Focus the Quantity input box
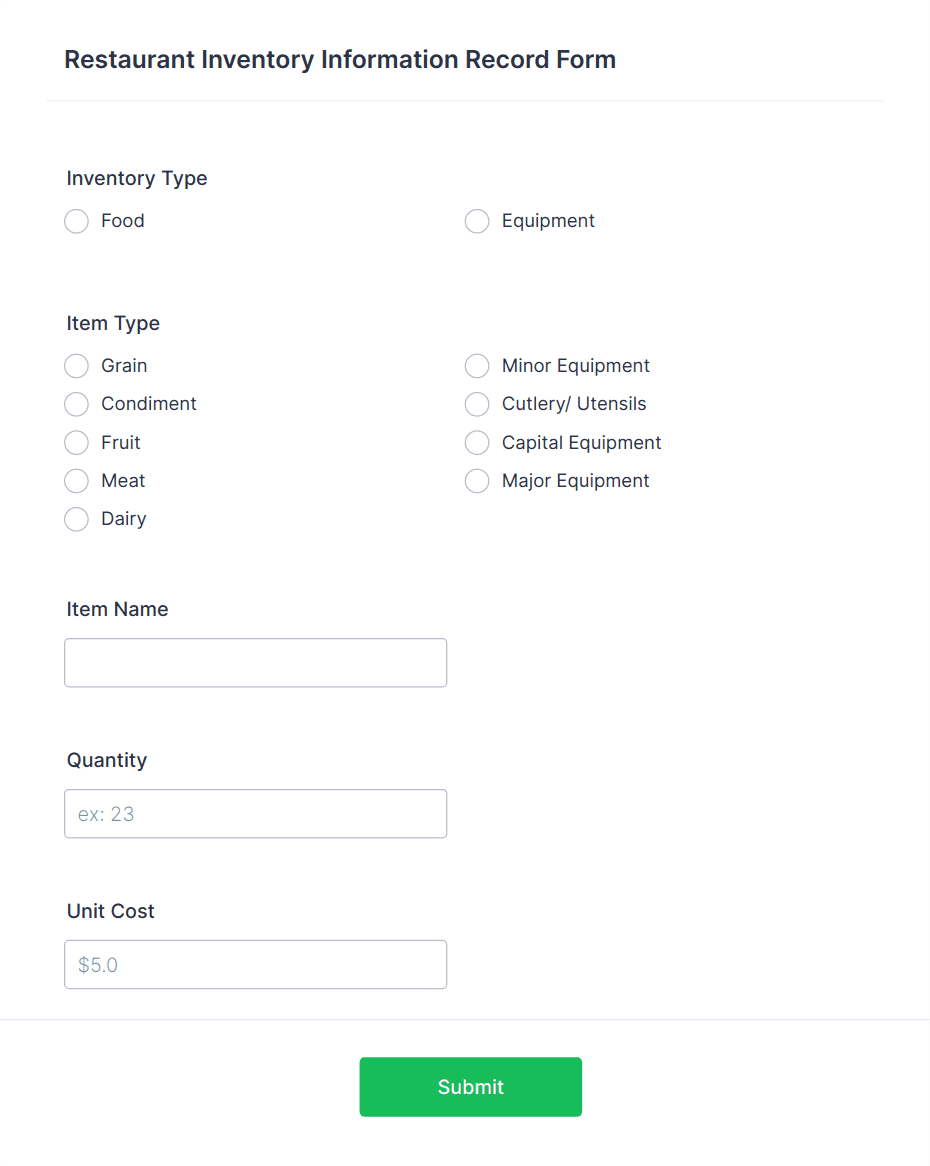Screen dimensions: 930x1166 tap(256, 814)
